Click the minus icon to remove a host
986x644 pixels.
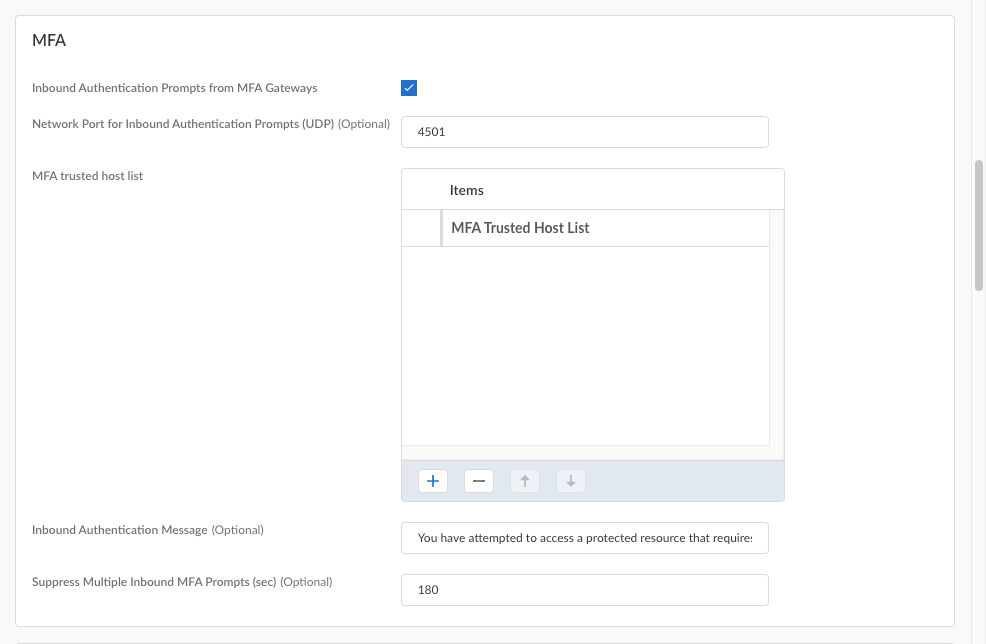(478, 481)
